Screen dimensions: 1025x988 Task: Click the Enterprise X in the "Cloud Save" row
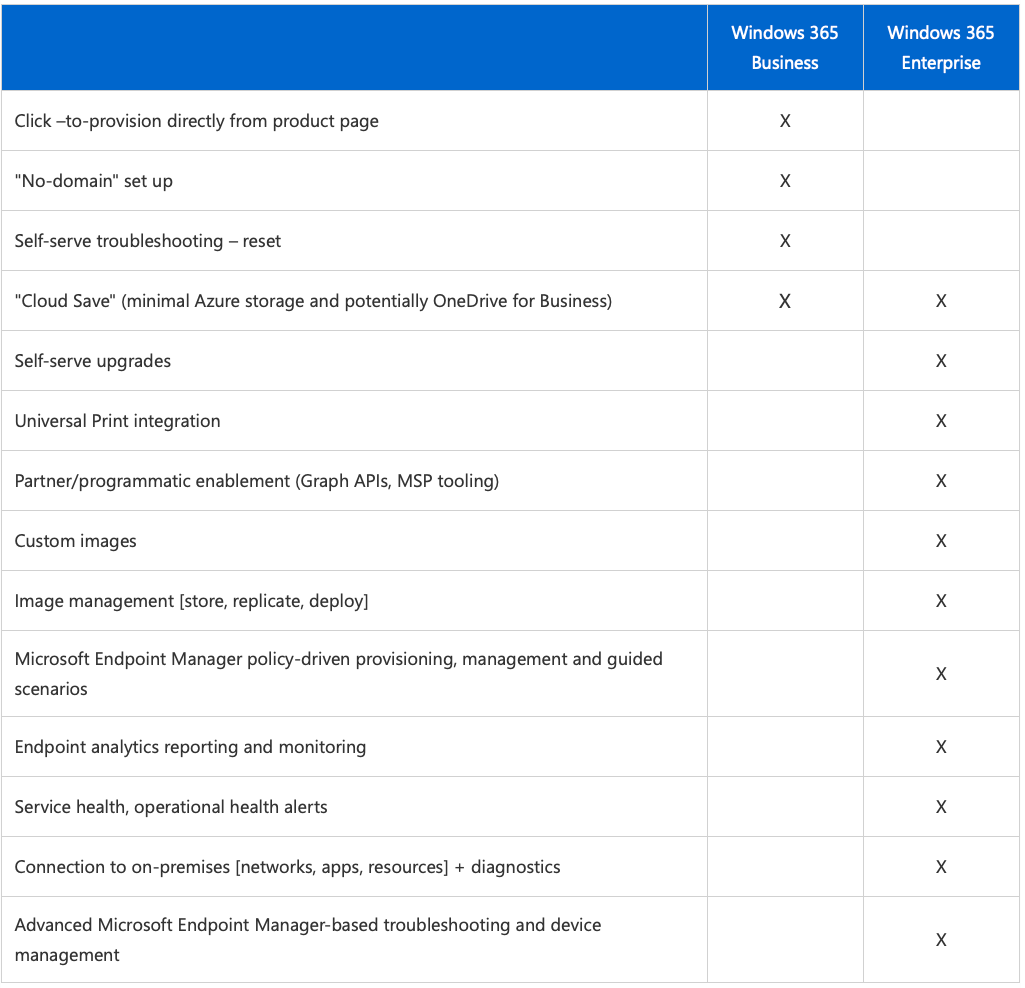click(941, 301)
